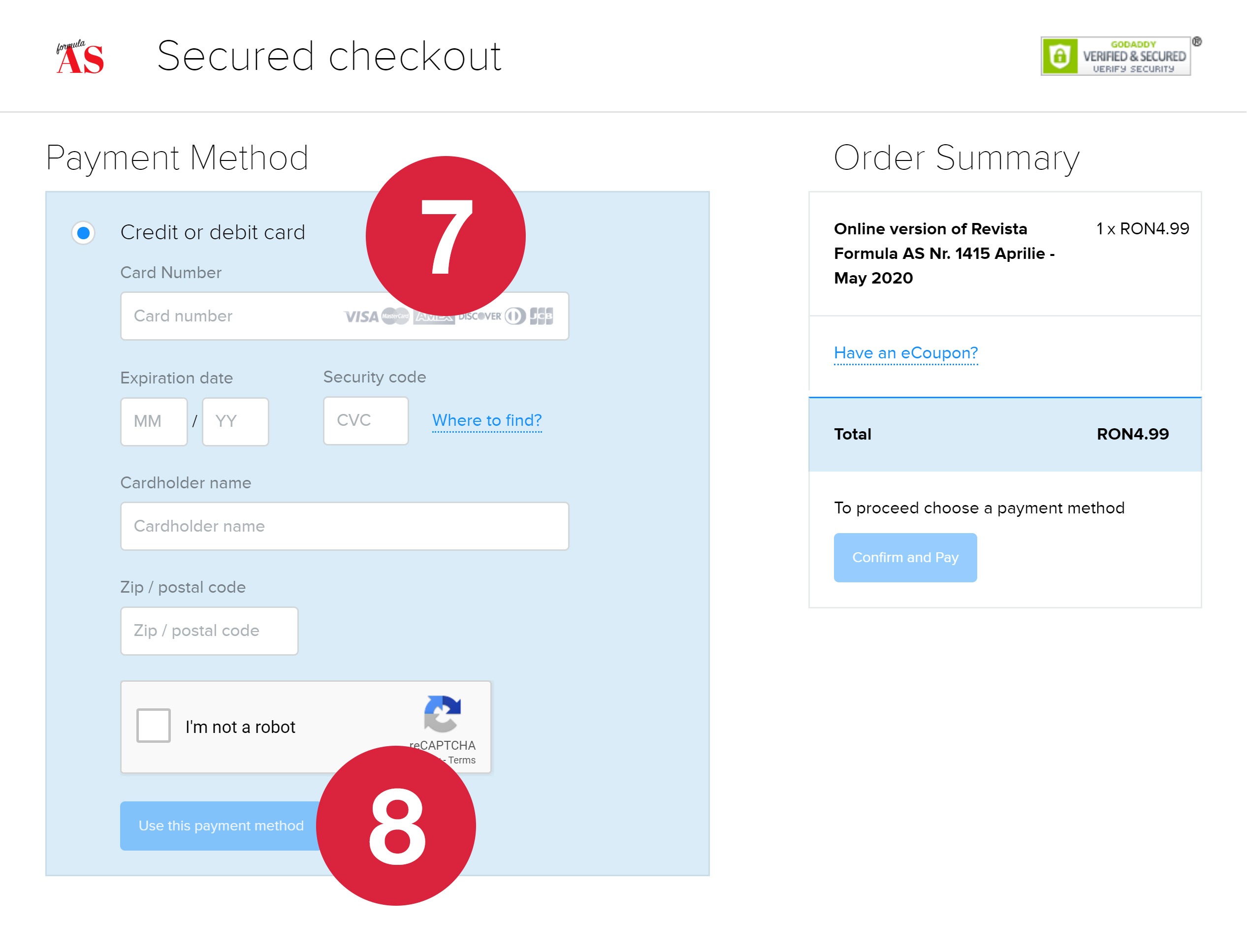Viewport: 1247px width, 952px height.
Task: Click the MM expiration month field
Action: coord(154,421)
